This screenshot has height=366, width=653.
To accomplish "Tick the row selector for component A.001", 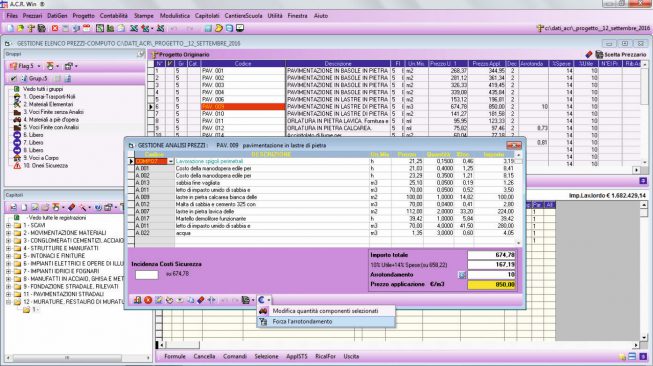I will (131, 169).
